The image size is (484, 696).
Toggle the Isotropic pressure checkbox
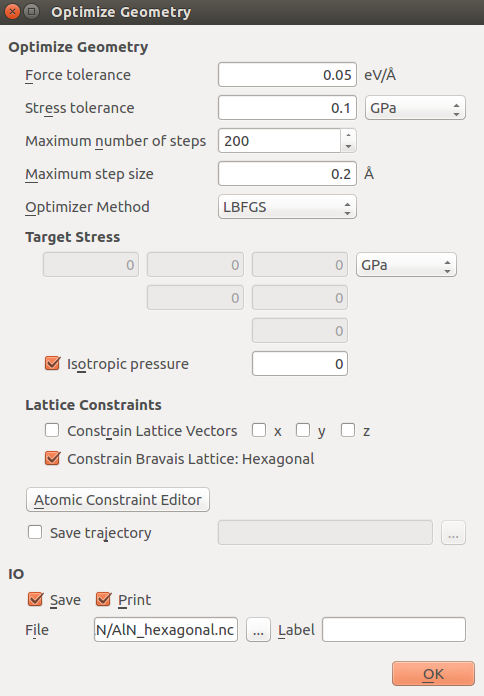point(52,364)
